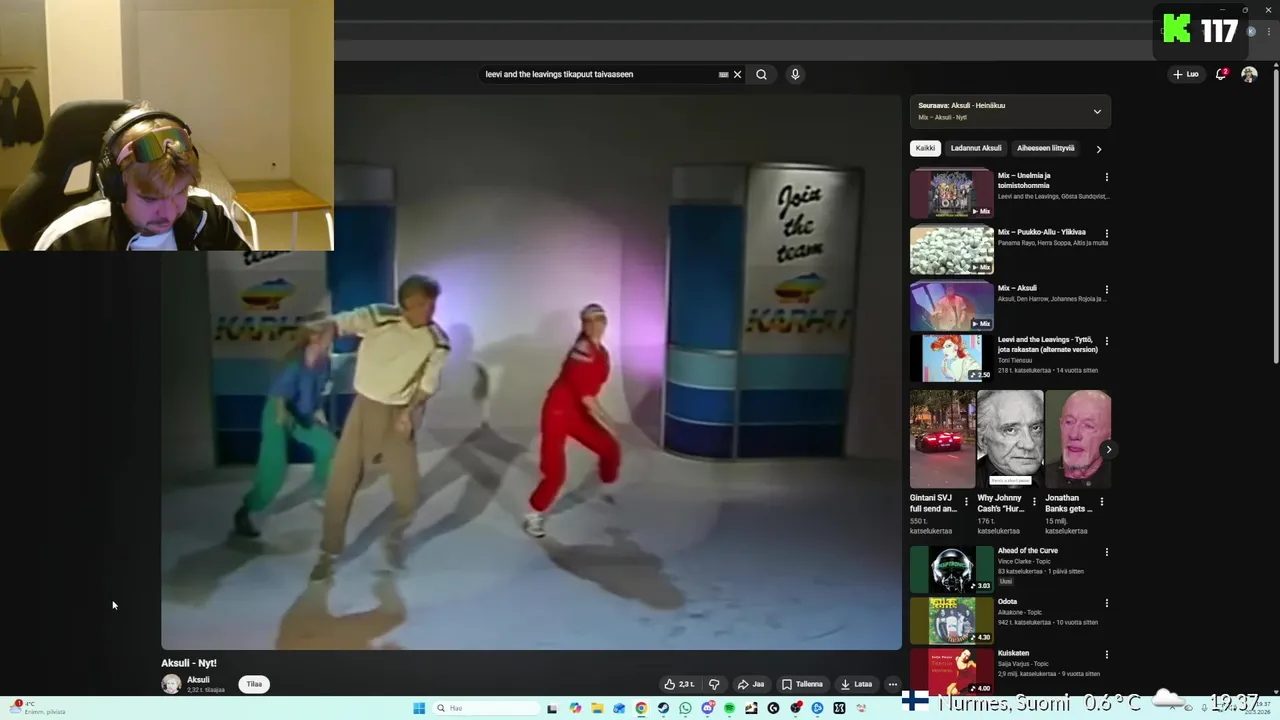
Task: Open options for Gintani SVJ short
Action: pyautogui.click(x=966, y=502)
